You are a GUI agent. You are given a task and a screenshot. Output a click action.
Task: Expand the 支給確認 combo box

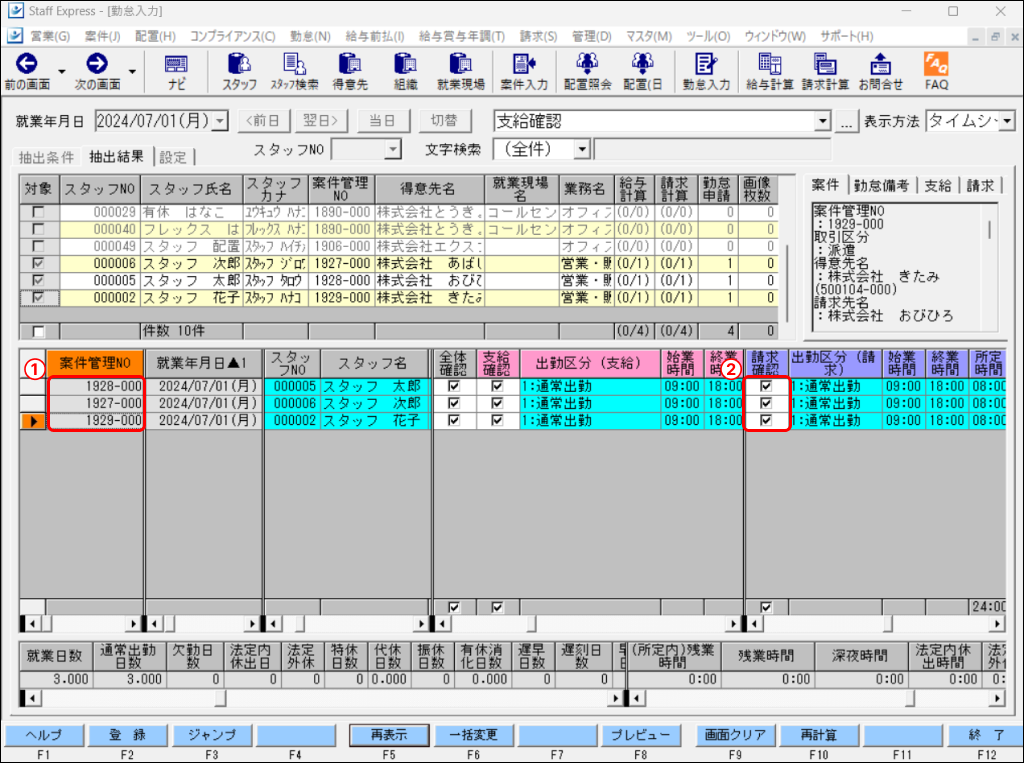tap(822, 121)
